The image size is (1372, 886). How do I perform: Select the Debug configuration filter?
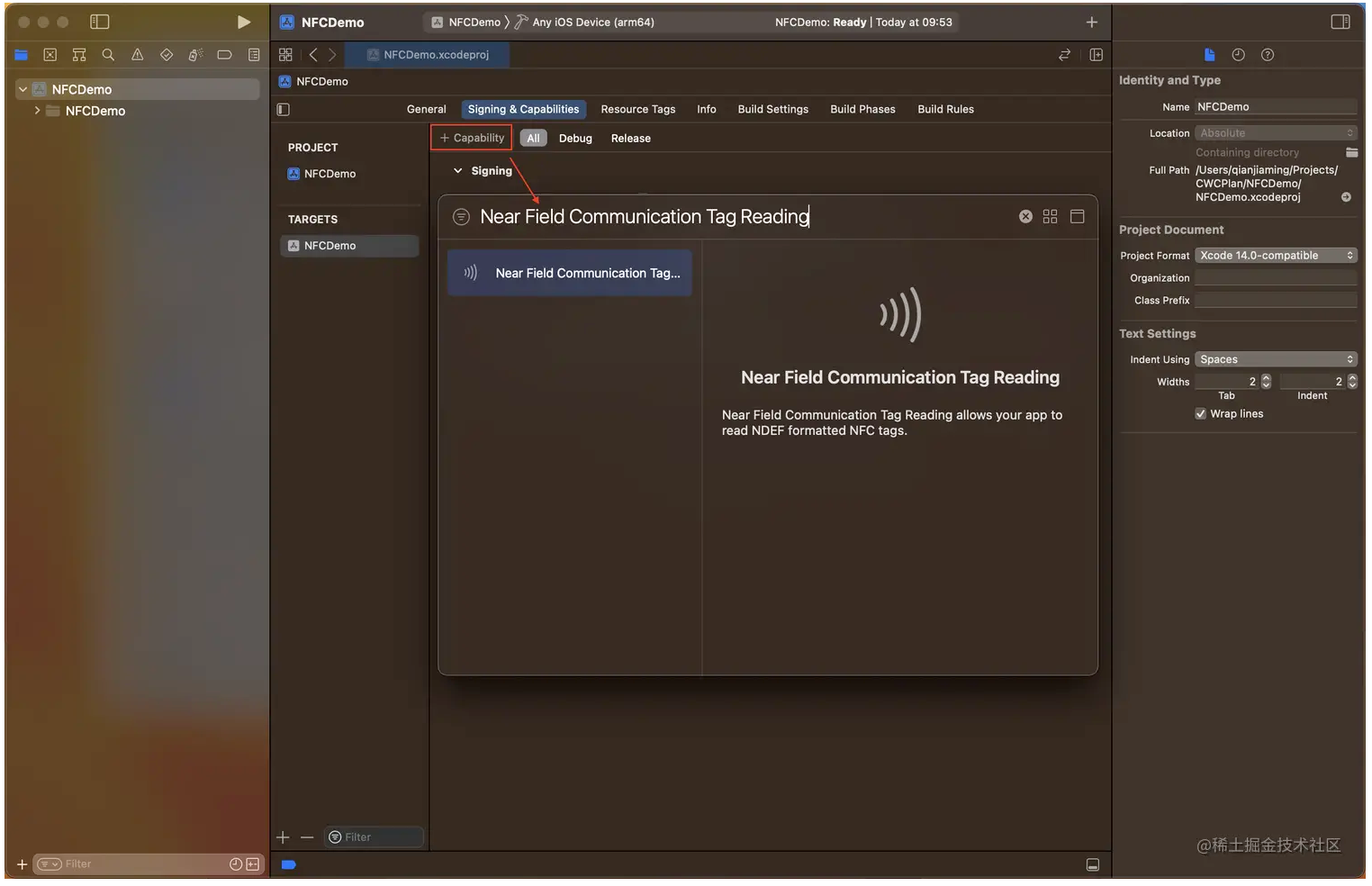pyautogui.click(x=575, y=139)
